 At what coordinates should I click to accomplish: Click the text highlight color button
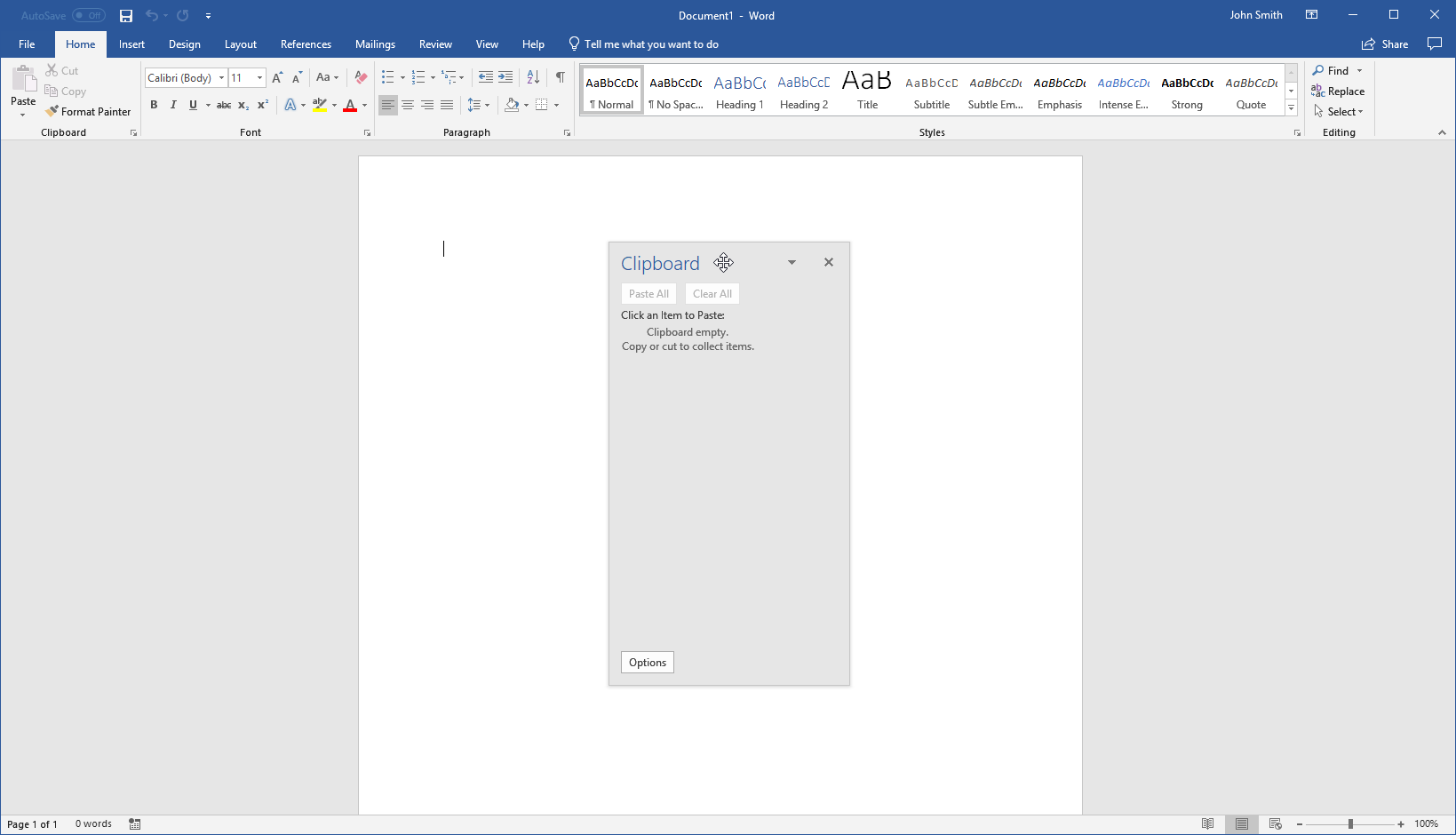(x=320, y=105)
